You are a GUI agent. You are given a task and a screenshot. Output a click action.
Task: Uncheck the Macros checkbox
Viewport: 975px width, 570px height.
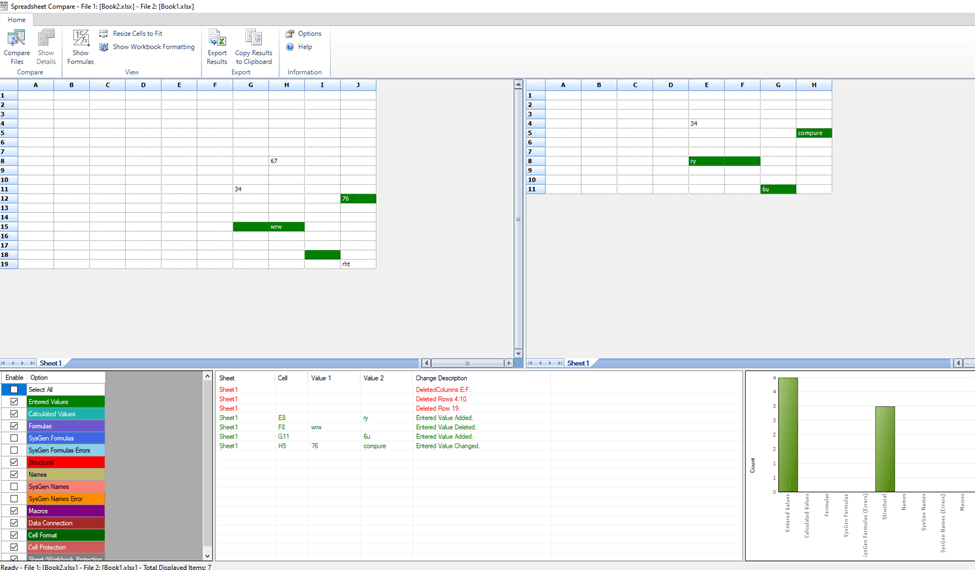pos(14,511)
